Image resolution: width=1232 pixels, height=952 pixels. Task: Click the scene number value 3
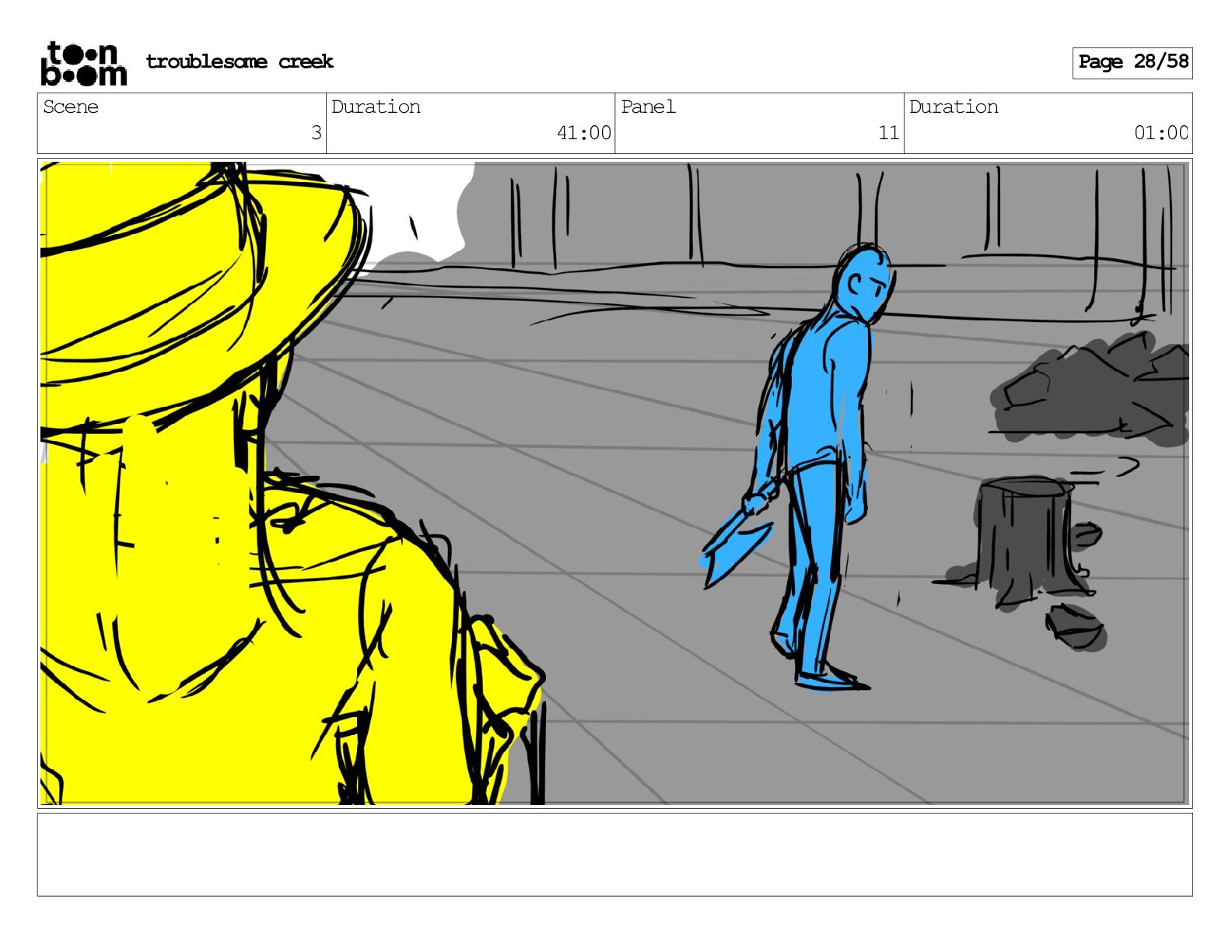click(316, 133)
